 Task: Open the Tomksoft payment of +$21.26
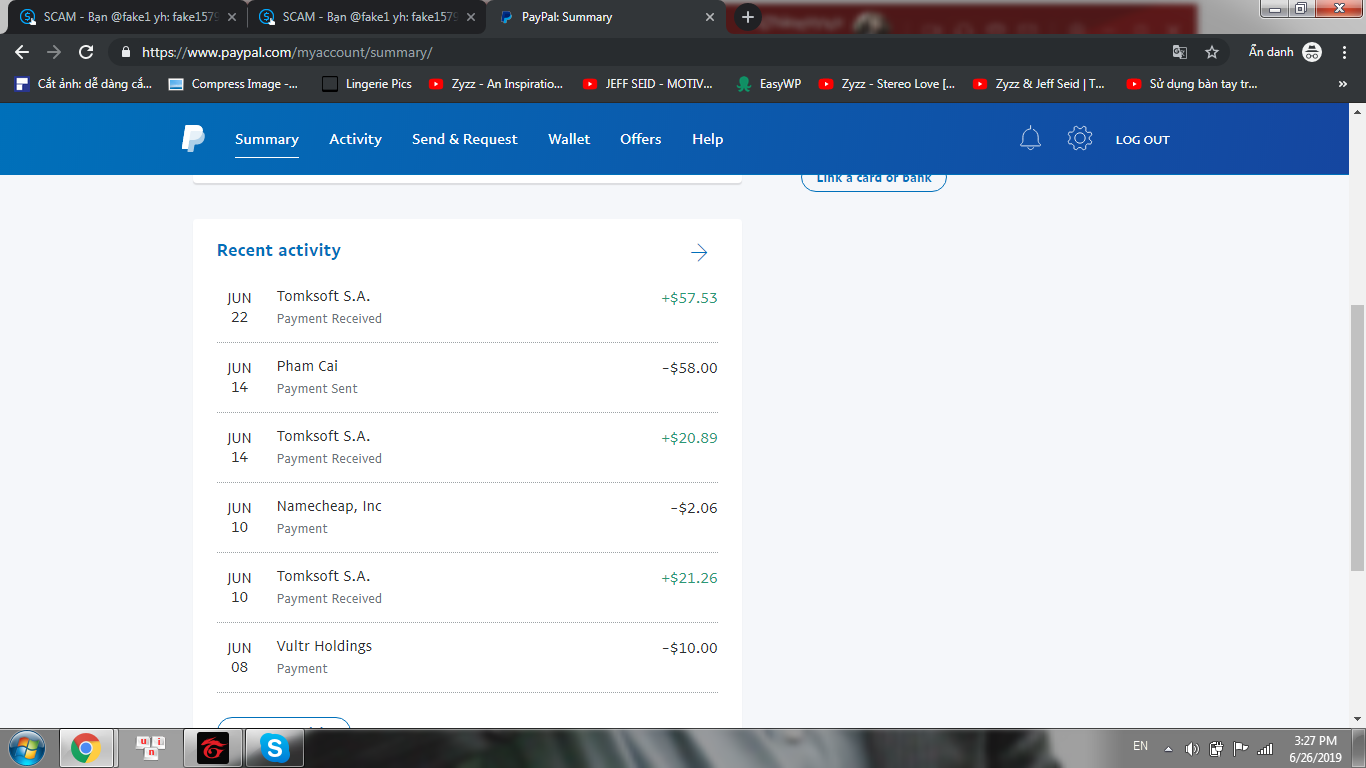pos(467,588)
